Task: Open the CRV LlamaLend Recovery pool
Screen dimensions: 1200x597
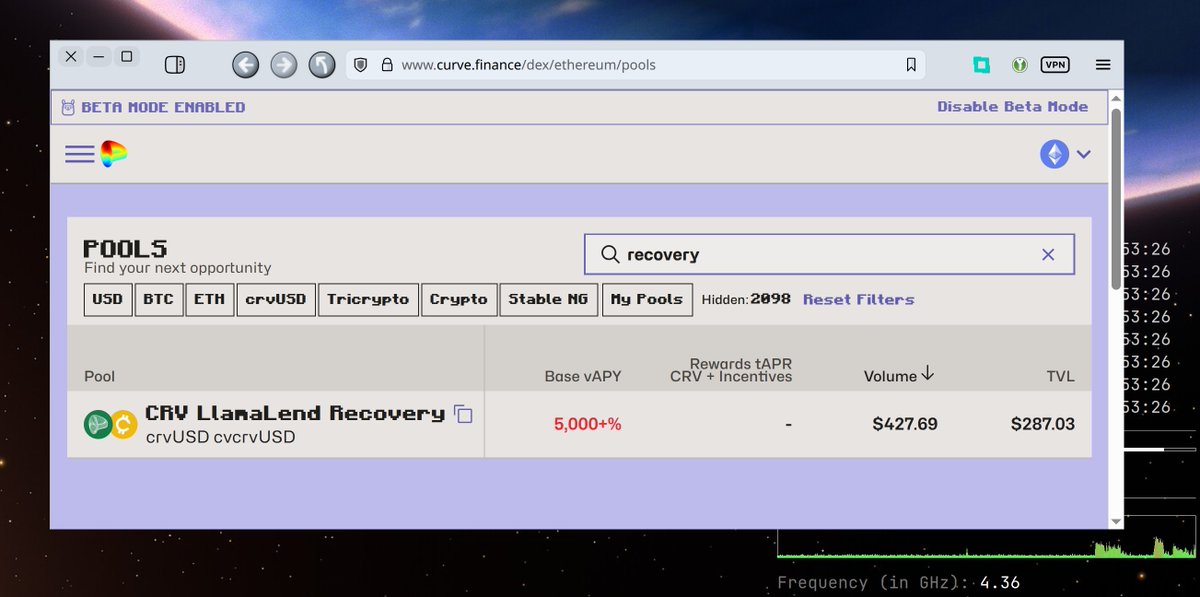Action: (295, 413)
